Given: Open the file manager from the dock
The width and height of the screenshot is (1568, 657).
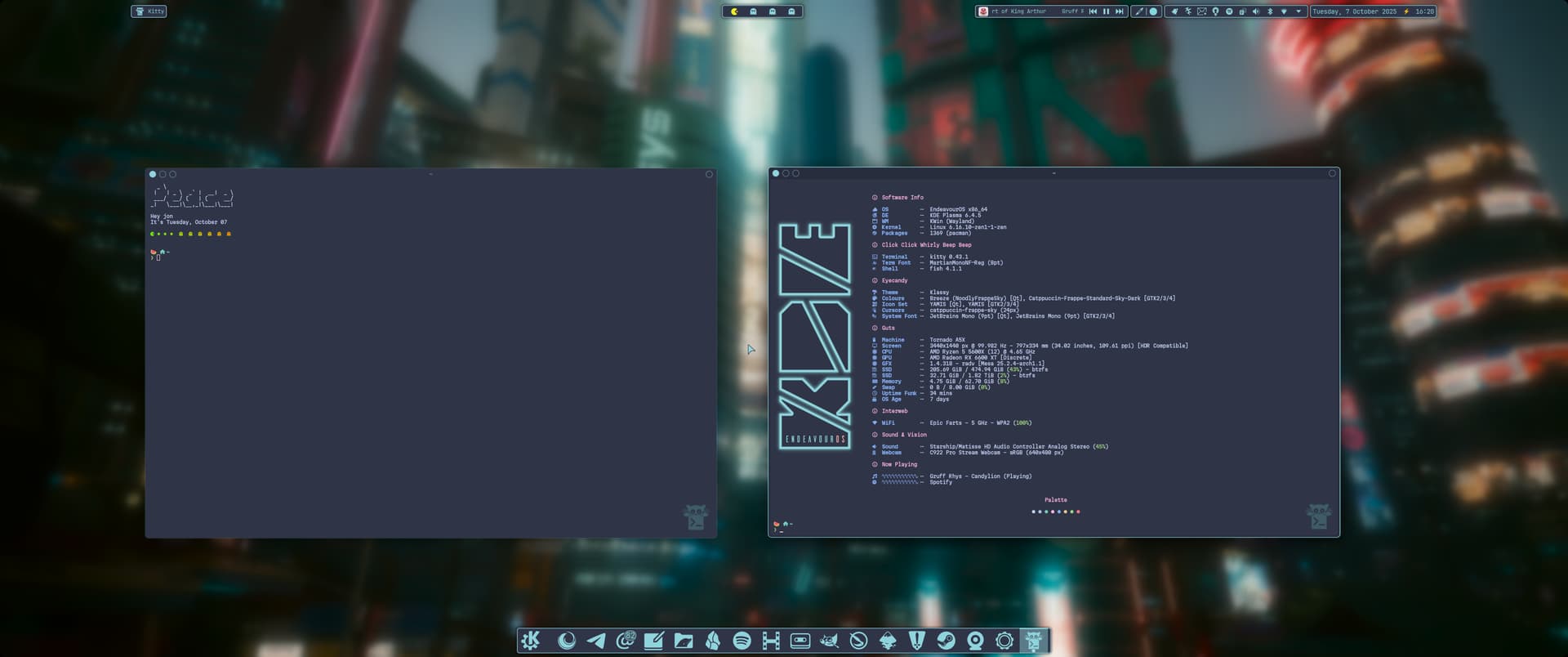Looking at the screenshot, I should click(684, 641).
